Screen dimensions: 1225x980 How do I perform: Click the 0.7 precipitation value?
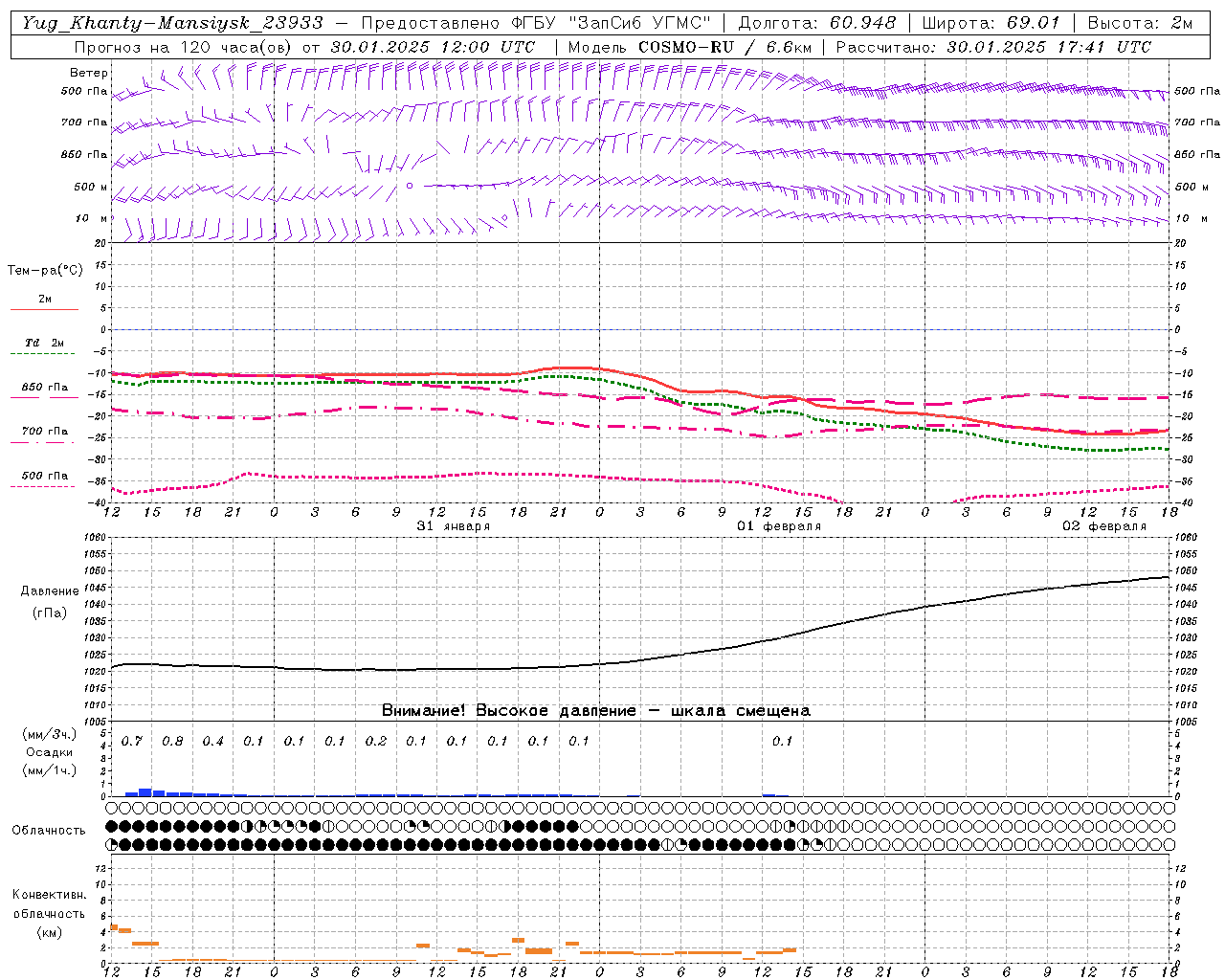click(132, 742)
